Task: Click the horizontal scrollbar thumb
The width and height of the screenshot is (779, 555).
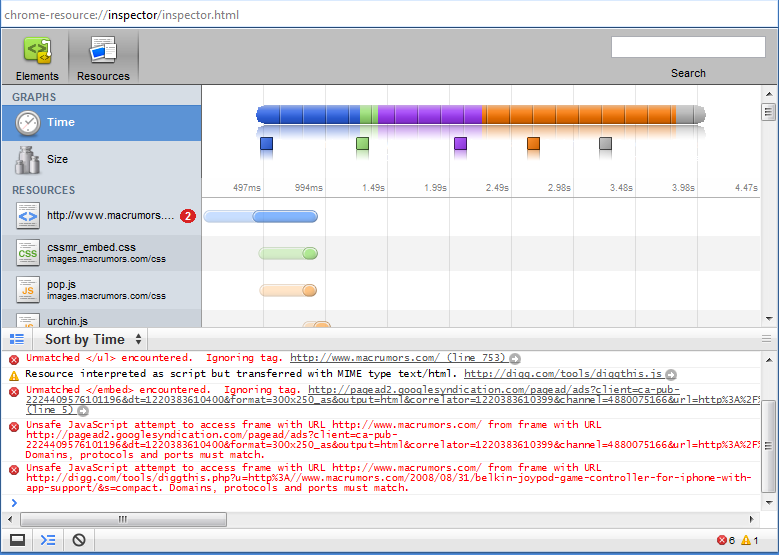Action: (123, 520)
